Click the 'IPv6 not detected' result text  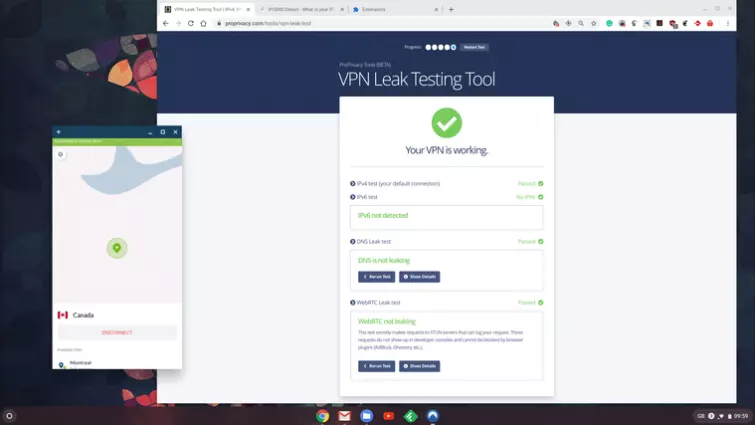click(383, 216)
